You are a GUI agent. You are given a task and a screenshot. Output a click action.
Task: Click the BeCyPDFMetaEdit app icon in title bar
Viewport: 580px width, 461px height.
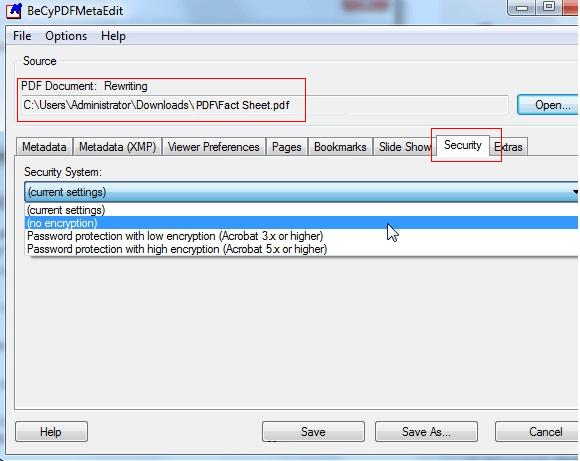click(x=14, y=10)
